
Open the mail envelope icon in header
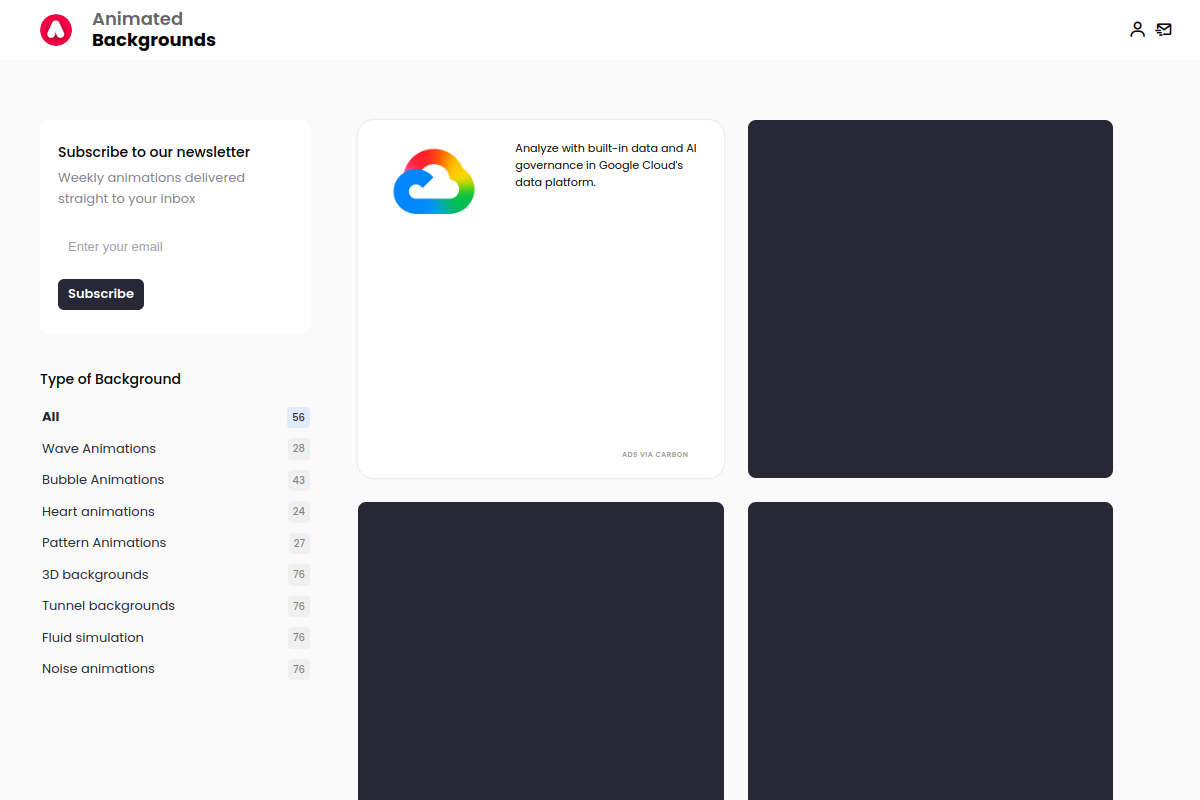tap(1164, 30)
